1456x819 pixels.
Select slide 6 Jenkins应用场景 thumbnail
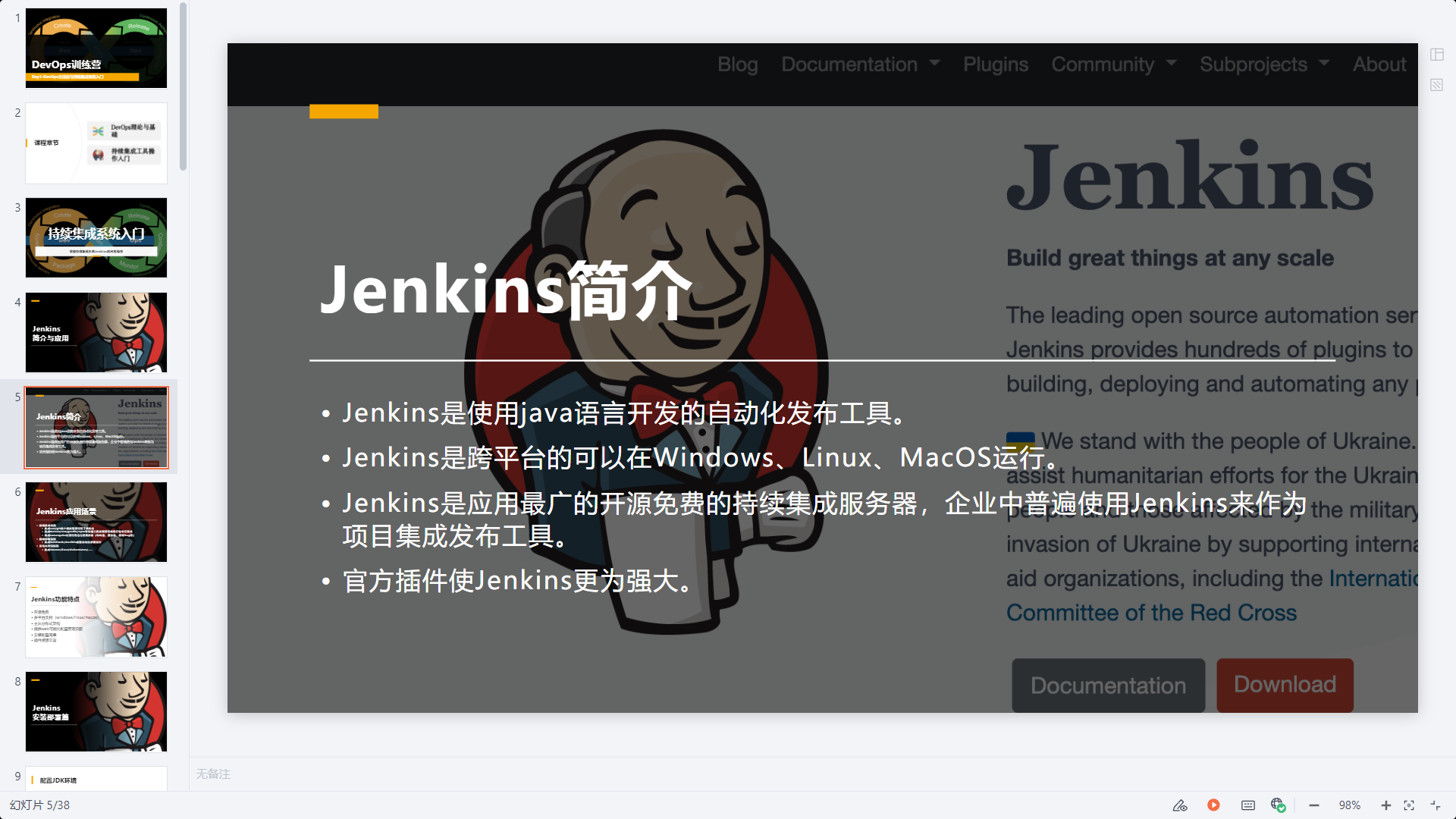point(96,522)
